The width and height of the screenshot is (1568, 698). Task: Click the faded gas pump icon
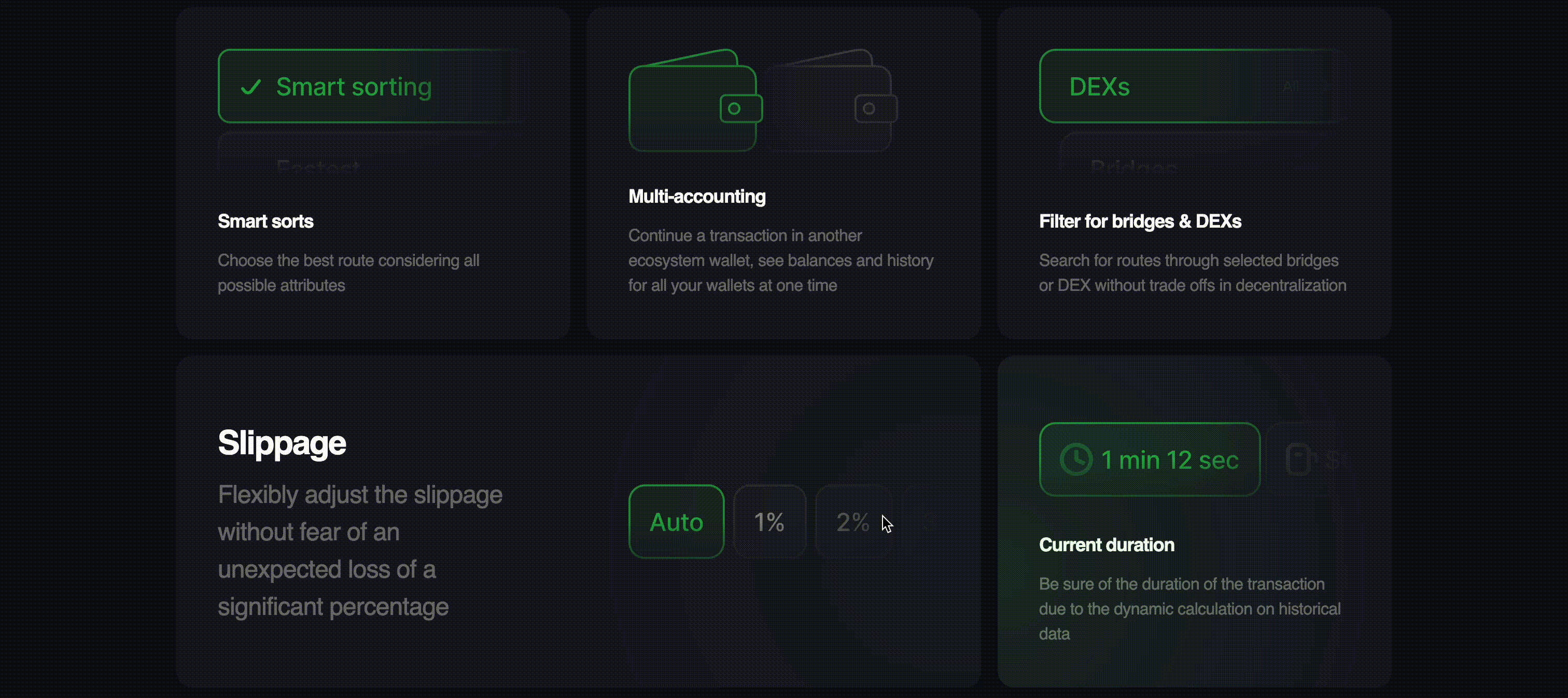tap(1299, 459)
